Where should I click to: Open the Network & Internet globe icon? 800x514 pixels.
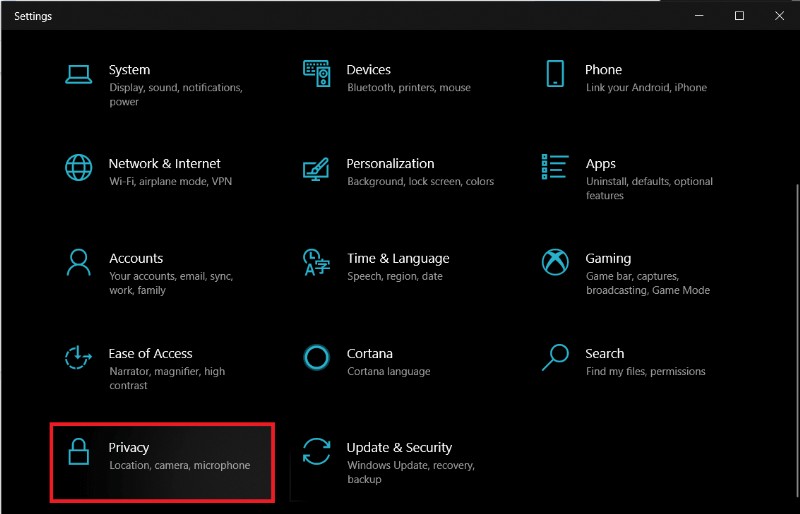[79, 167]
